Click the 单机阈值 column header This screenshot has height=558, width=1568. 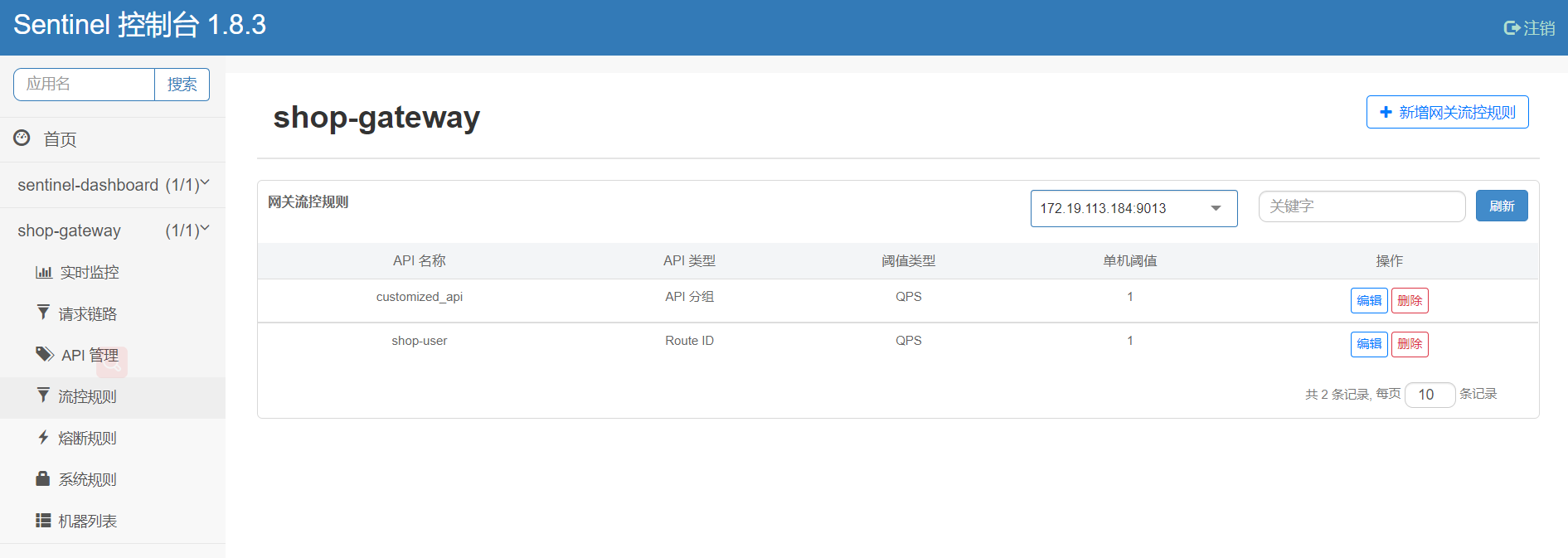pos(1129,260)
